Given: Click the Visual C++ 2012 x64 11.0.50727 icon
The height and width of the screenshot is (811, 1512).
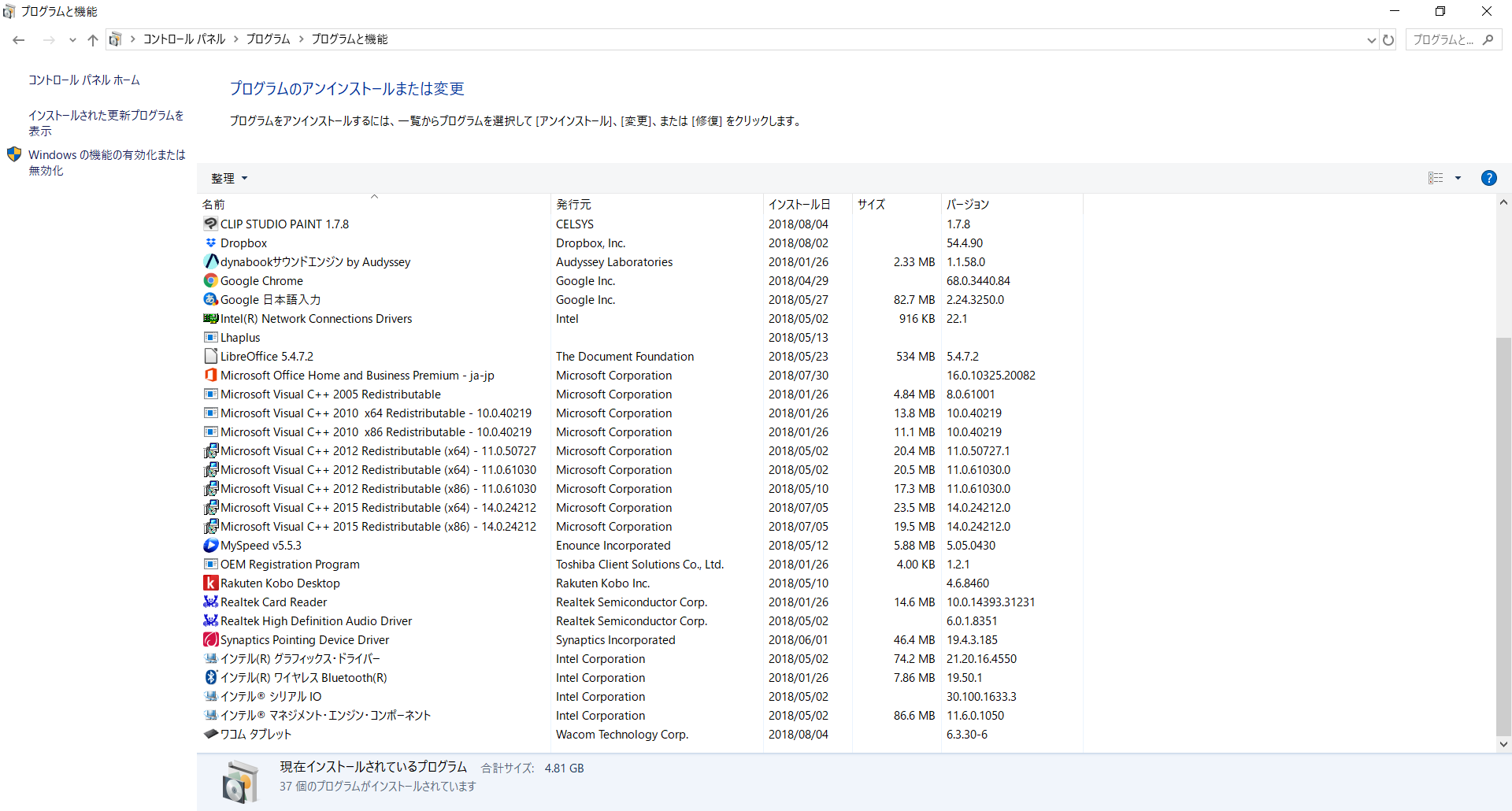Looking at the screenshot, I should (x=210, y=451).
